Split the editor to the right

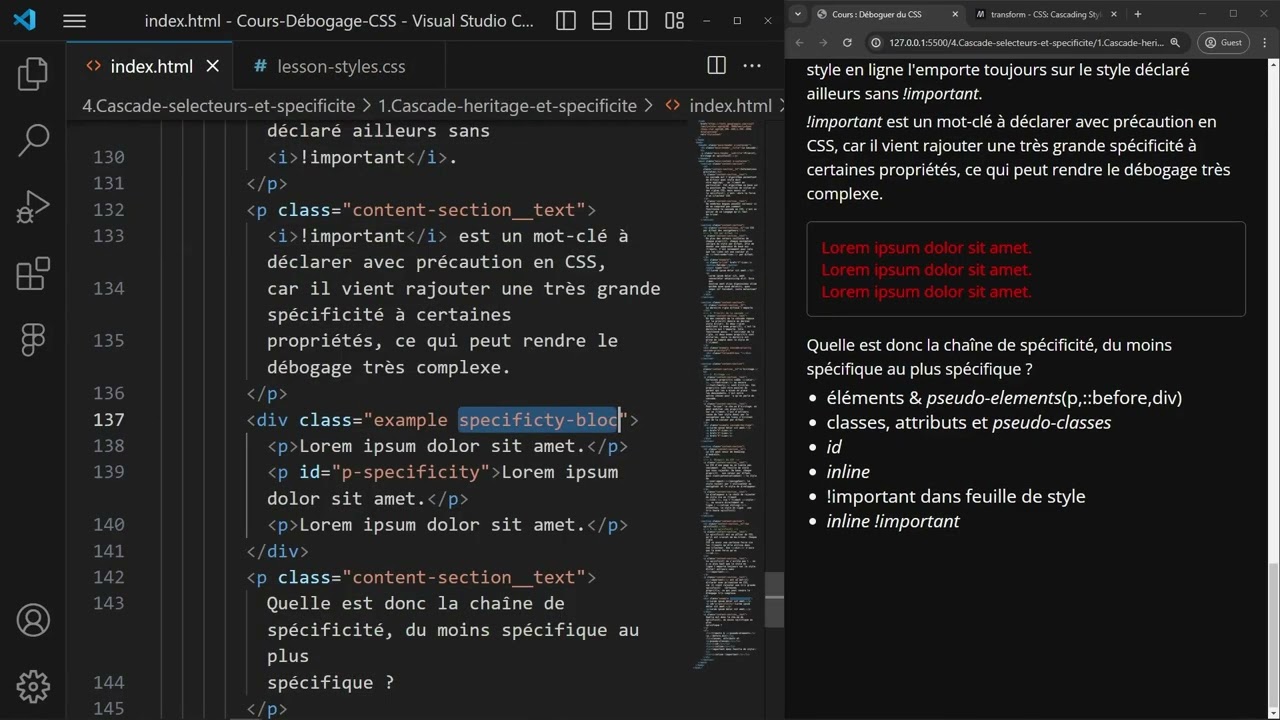click(717, 66)
